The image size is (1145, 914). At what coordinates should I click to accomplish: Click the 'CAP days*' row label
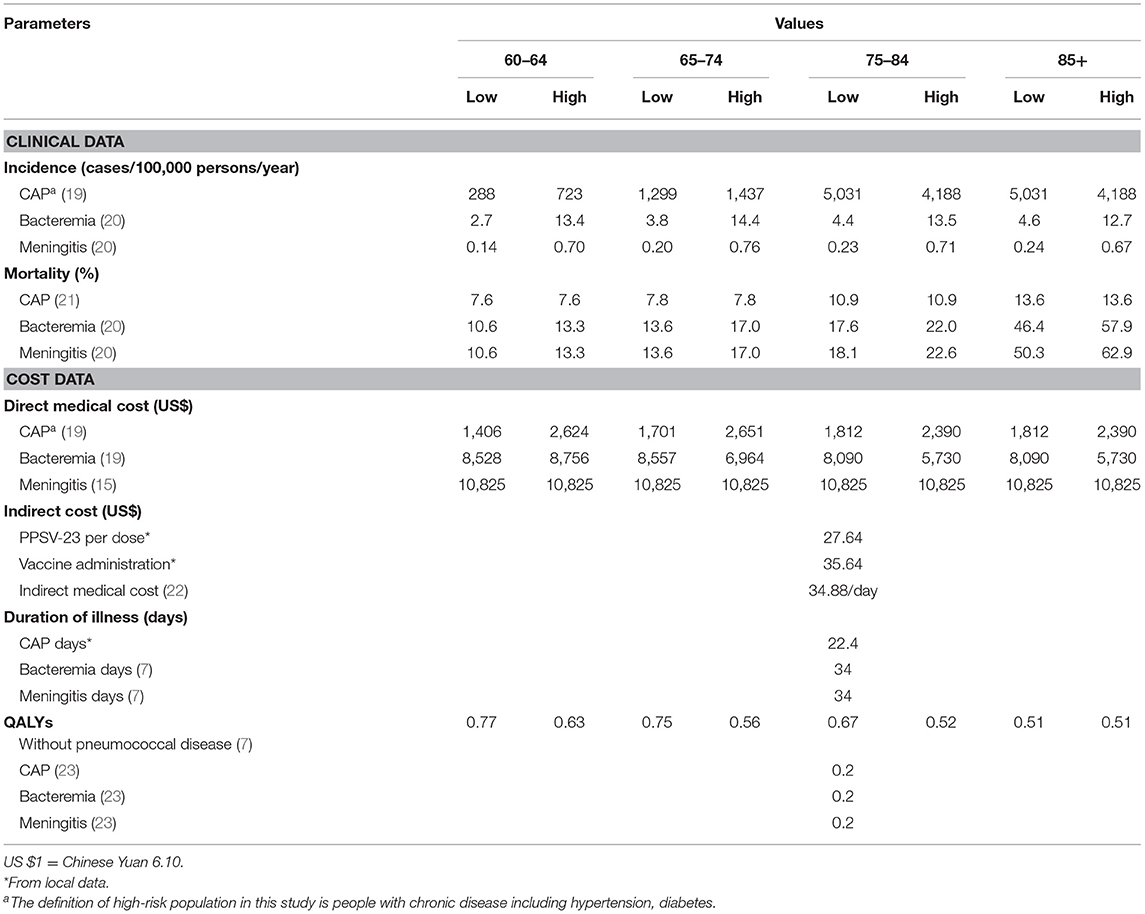(x=55, y=643)
